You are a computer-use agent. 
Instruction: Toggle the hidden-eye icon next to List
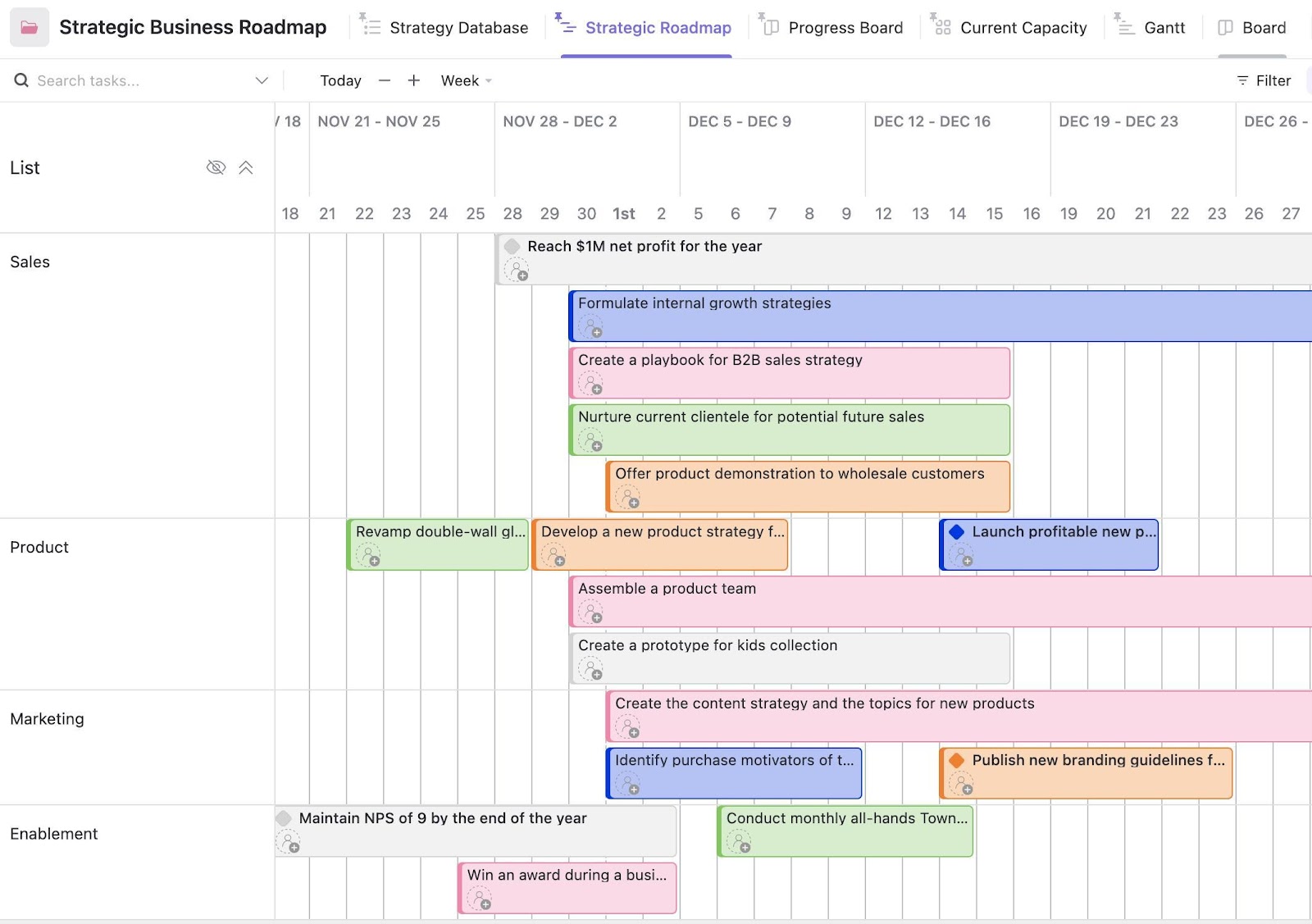tap(216, 168)
